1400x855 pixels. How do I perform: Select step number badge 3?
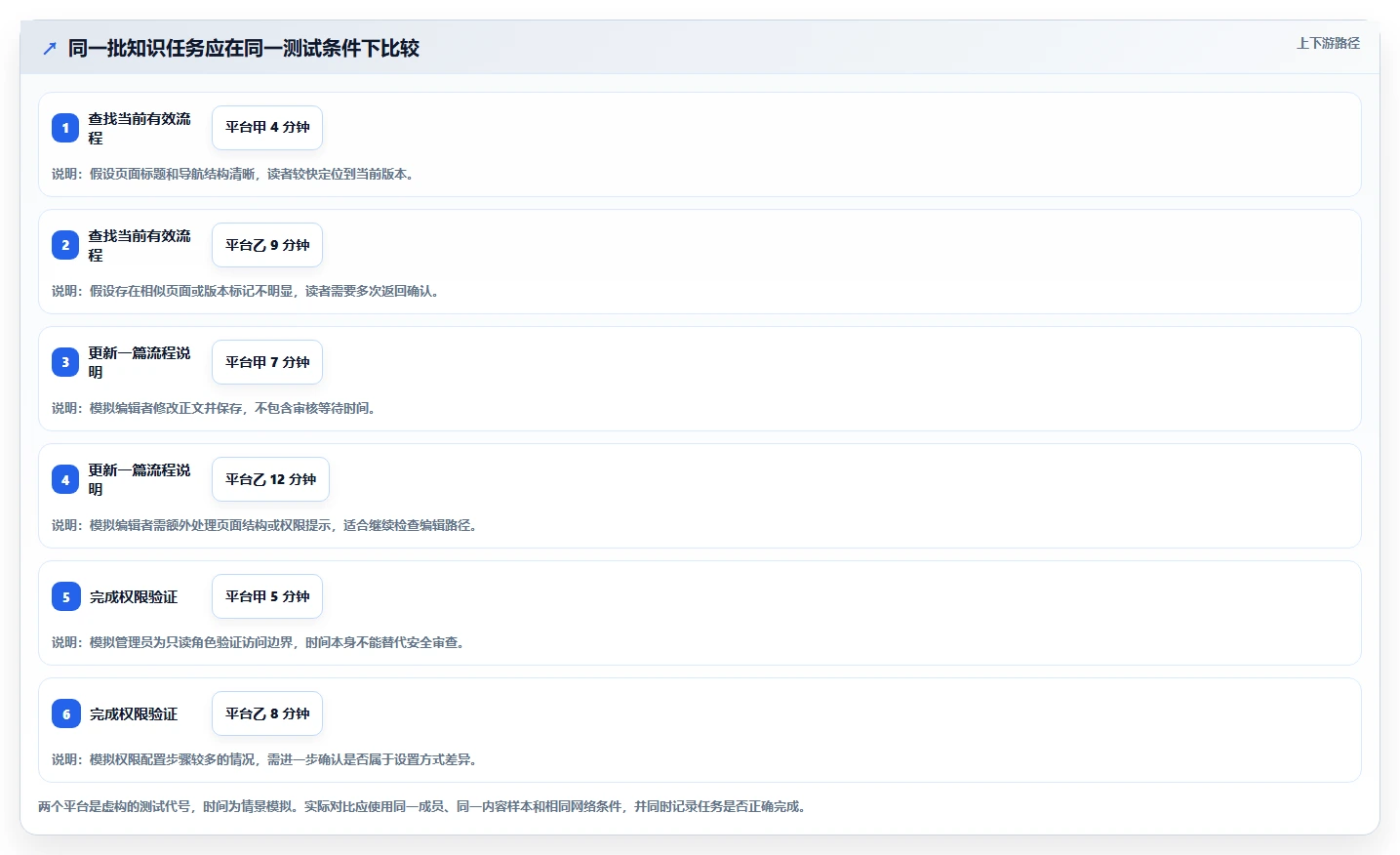click(65, 362)
